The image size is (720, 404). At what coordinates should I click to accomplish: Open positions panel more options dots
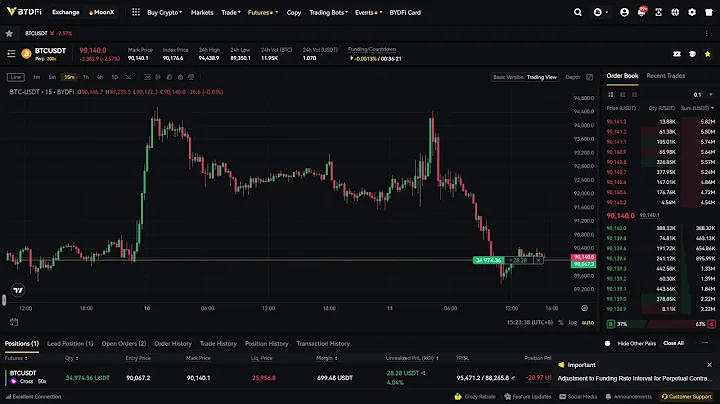pyautogui.click(x=705, y=343)
